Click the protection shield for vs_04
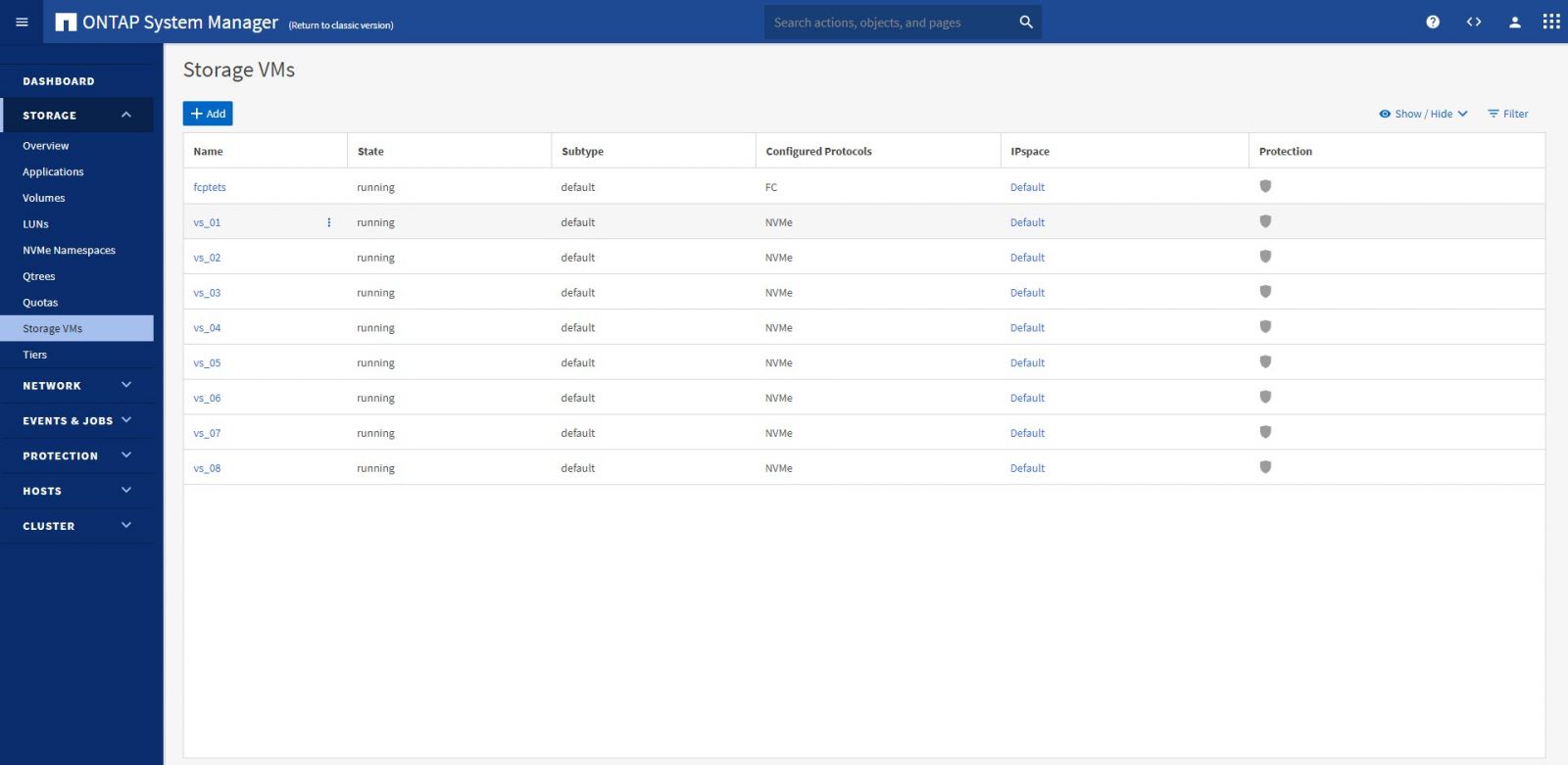The image size is (1568, 765). tap(1265, 327)
